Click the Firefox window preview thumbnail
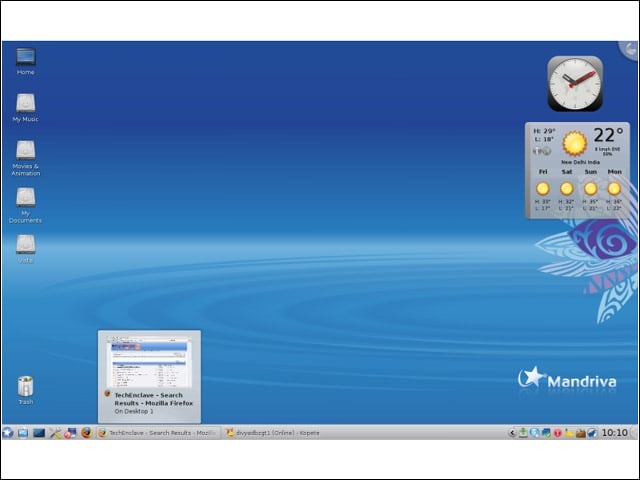This screenshot has width=640, height=480. [149, 362]
